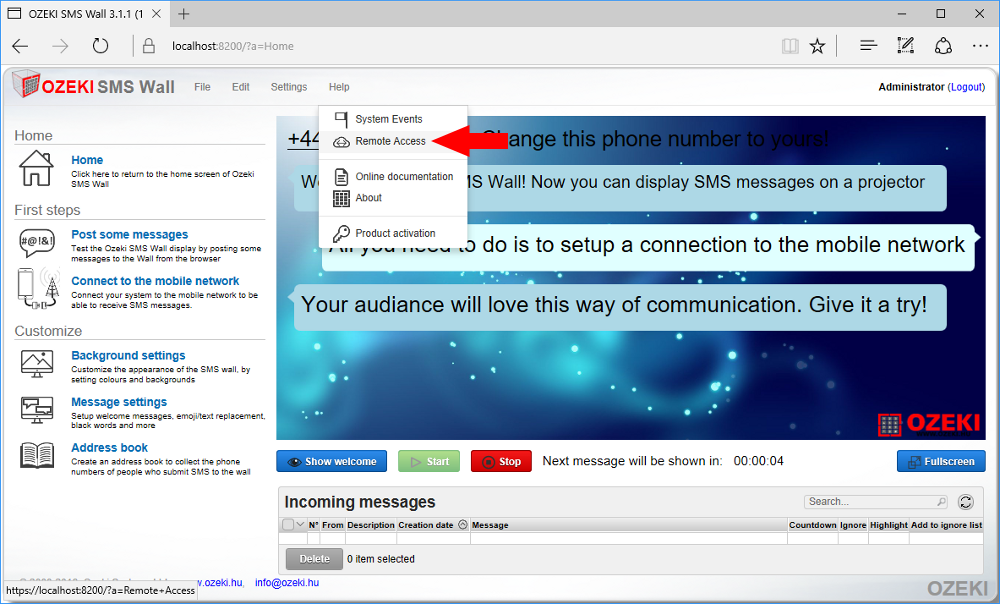This screenshot has width=1000, height=604.
Task: Click the Highlight column header
Action: 888,525
